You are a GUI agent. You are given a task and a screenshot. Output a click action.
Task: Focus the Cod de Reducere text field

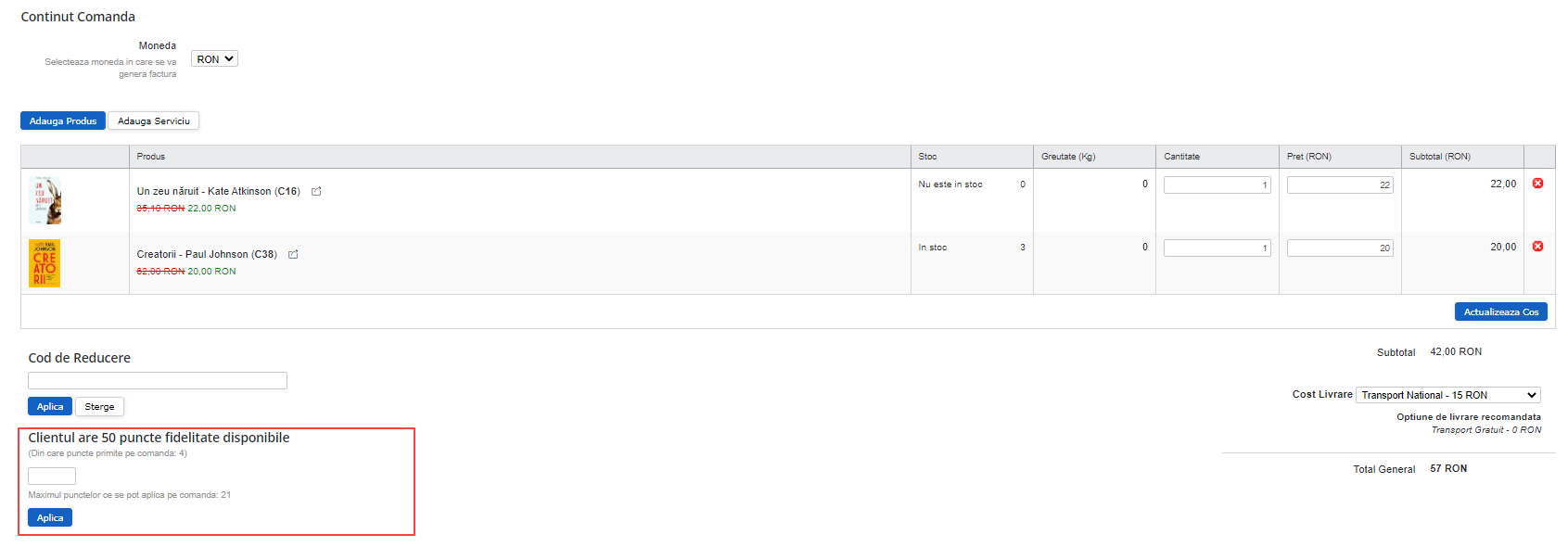click(158, 381)
